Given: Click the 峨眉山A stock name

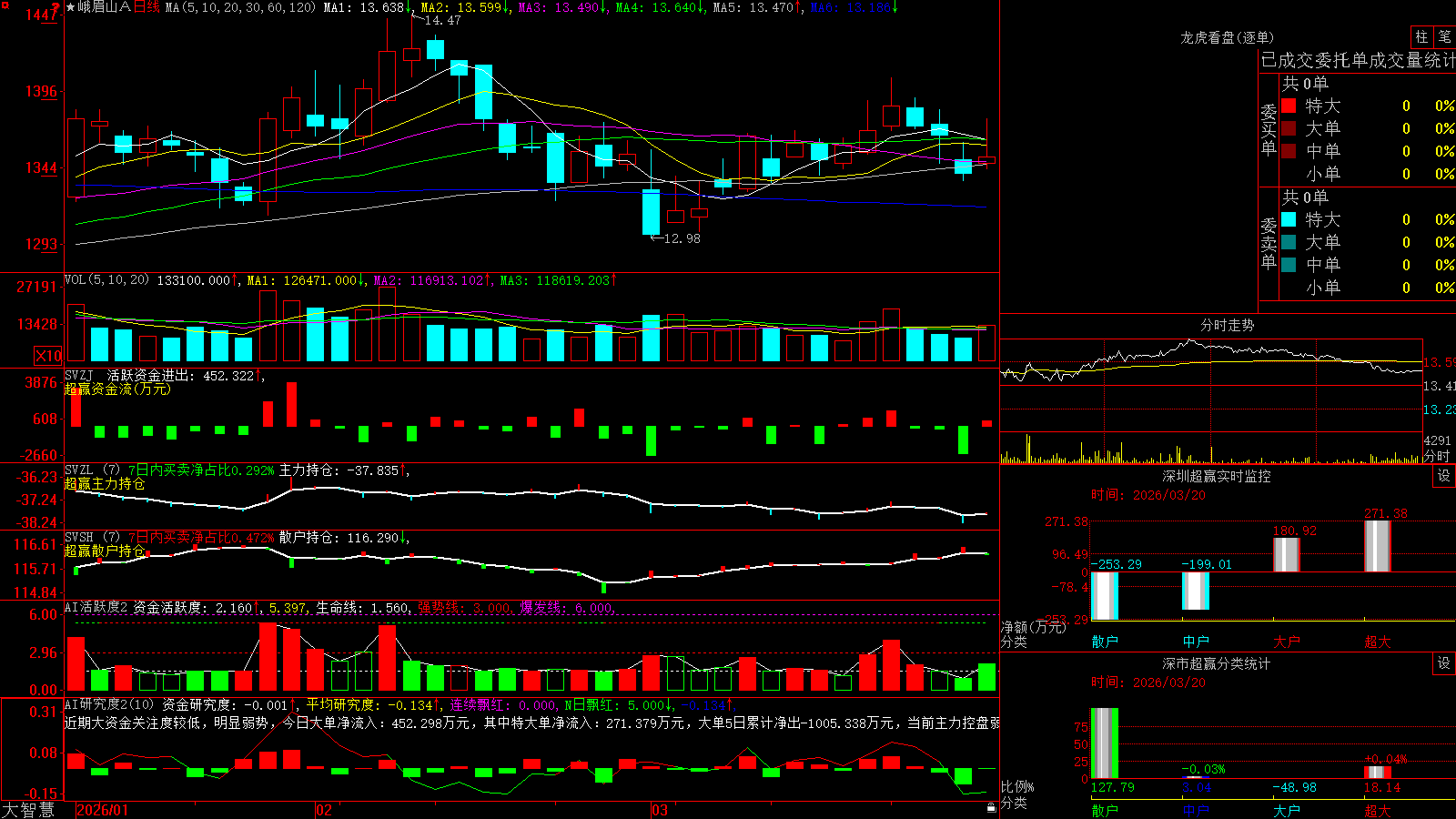Looking at the screenshot, I should (105, 7).
